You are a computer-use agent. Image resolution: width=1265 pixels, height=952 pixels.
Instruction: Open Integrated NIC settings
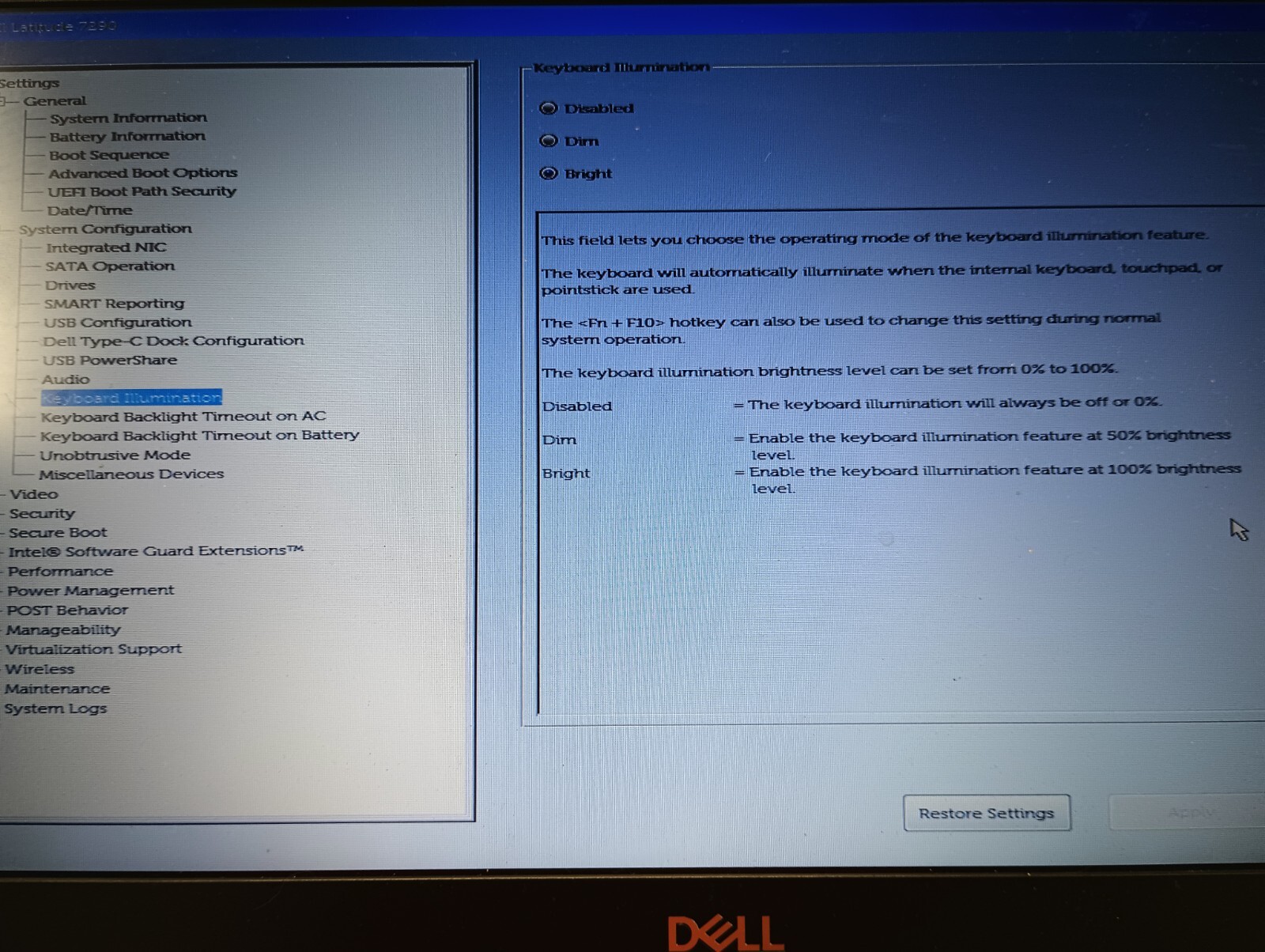tap(106, 247)
